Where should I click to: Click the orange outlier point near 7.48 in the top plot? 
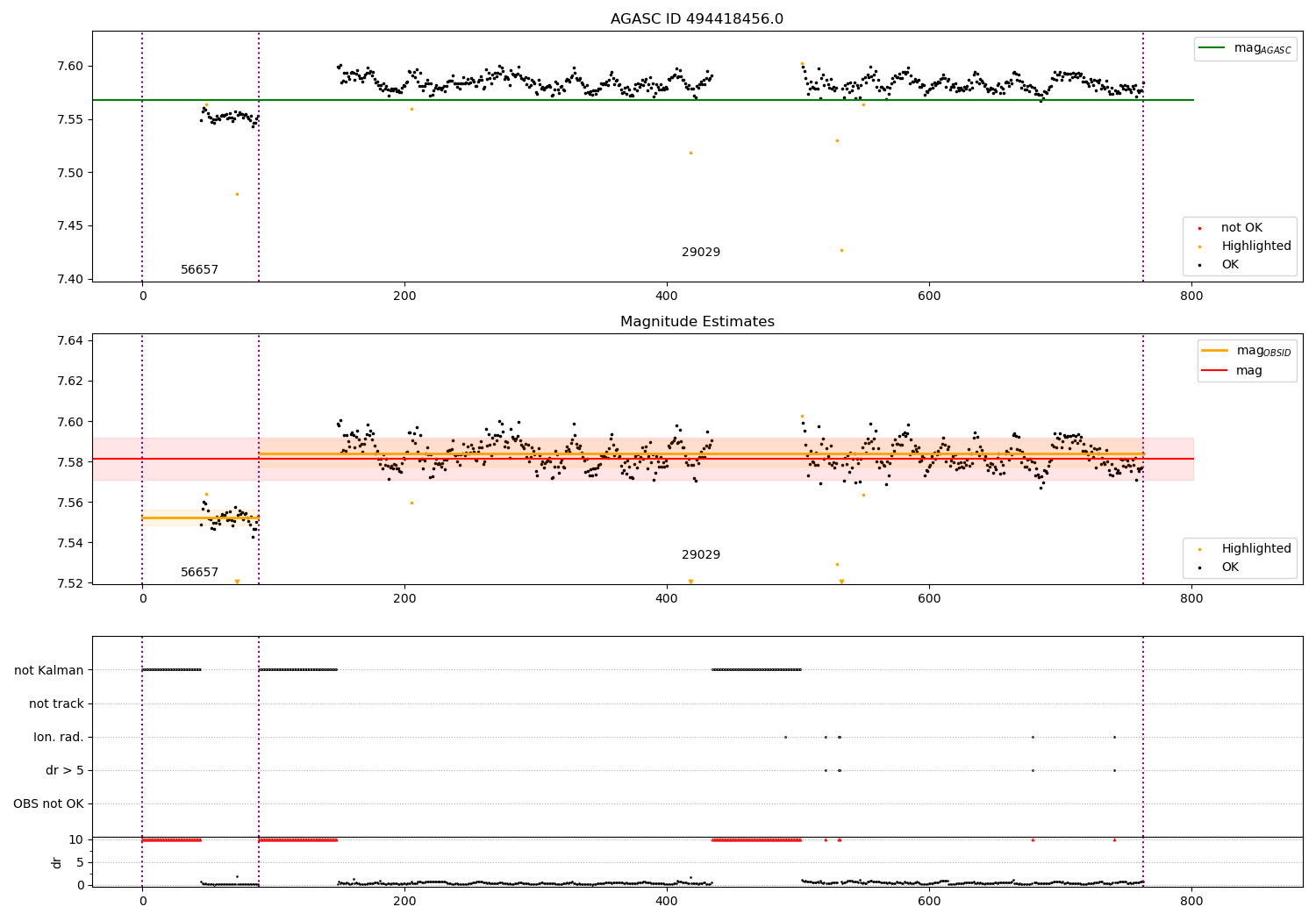click(x=237, y=194)
